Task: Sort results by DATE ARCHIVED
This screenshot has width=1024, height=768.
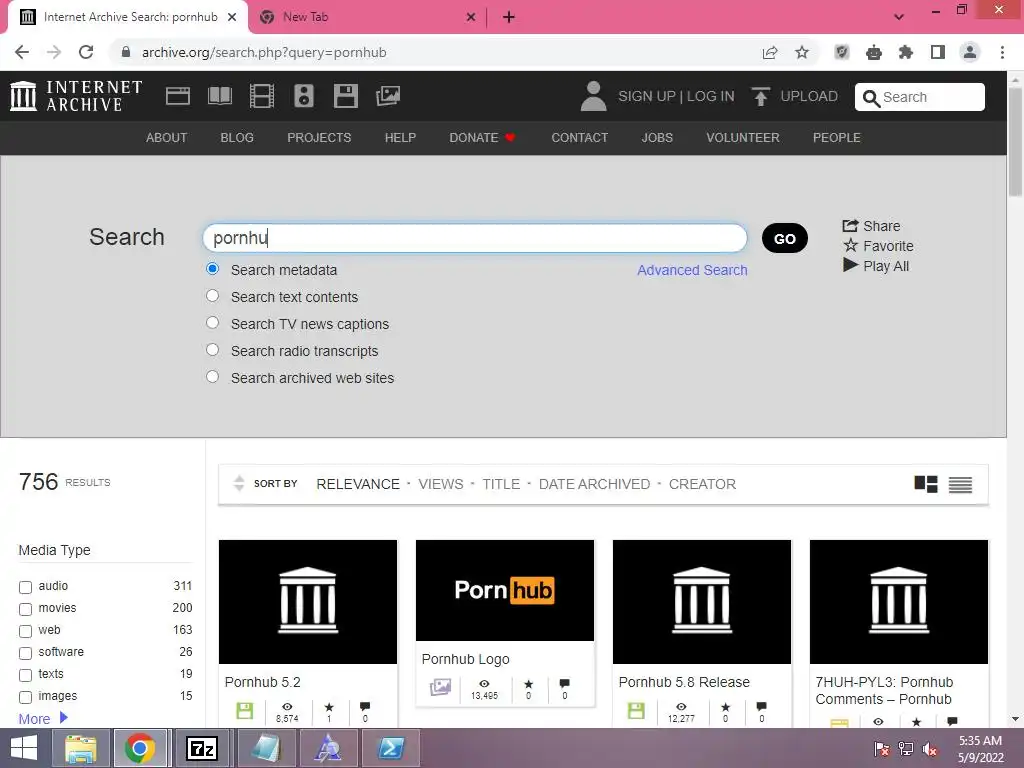Action: point(594,484)
